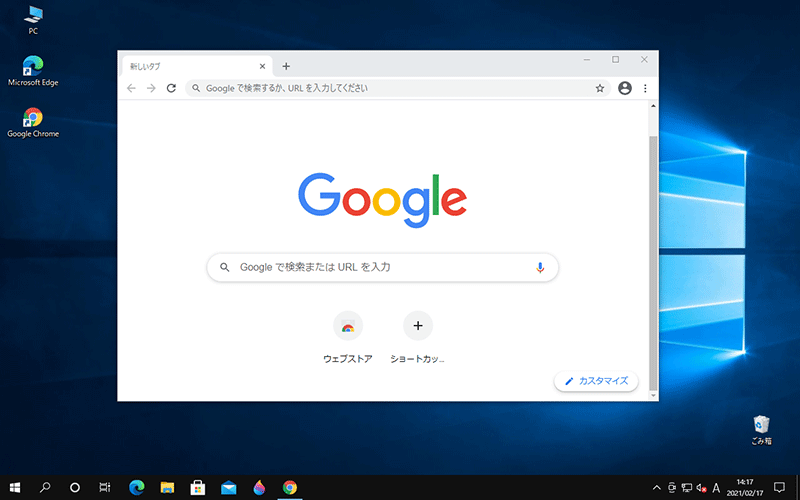Click Chrome icon on the taskbar
This screenshot has width=800, height=500.
290,488
